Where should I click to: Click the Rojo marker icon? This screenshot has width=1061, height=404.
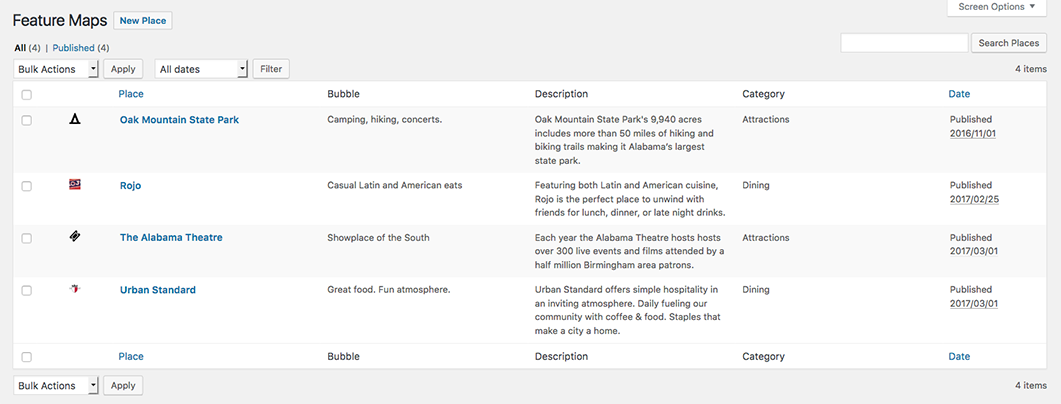75,183
